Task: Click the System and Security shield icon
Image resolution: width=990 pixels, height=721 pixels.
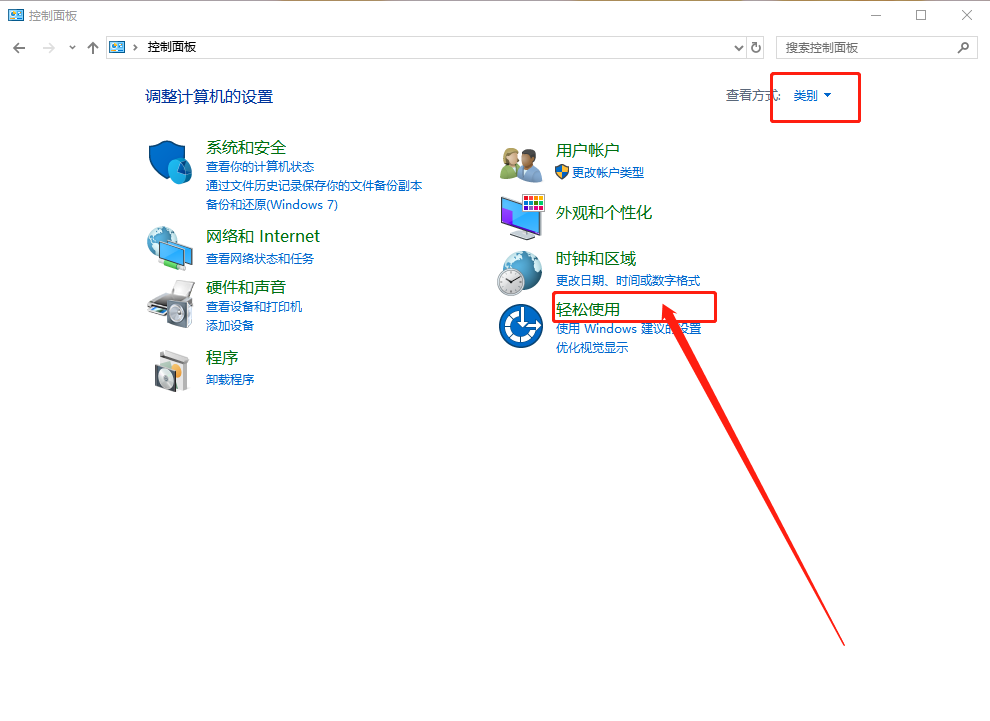Action: (170, 162)
